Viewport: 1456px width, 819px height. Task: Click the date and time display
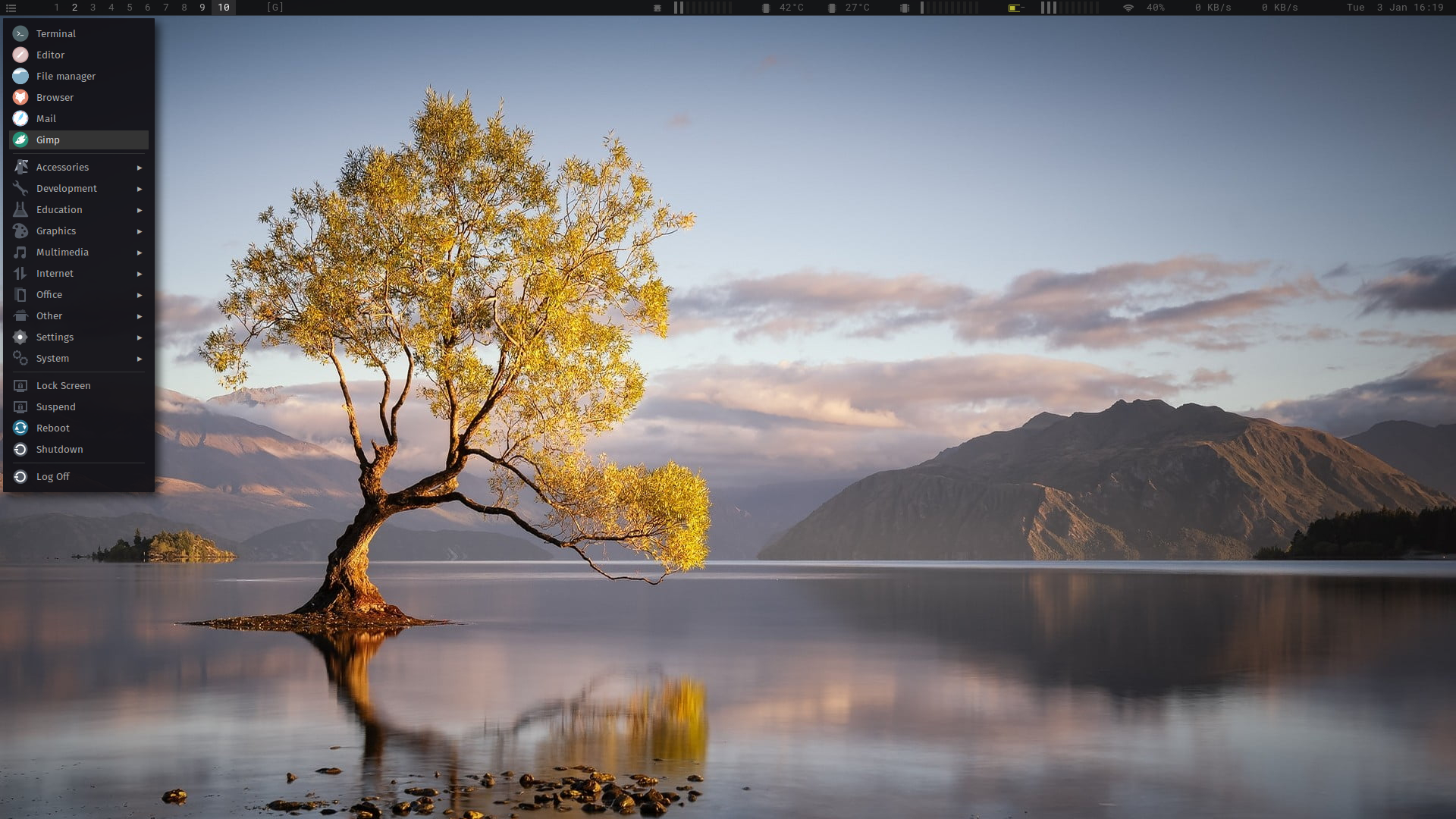(1395, 8)
